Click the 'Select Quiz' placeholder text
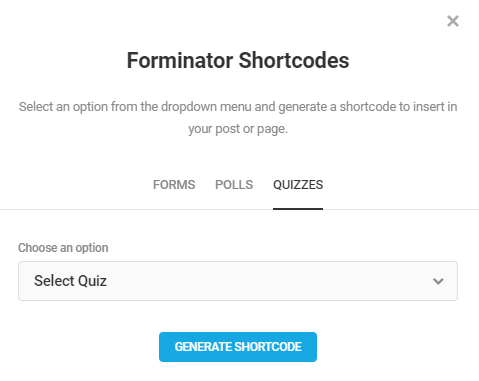This screenshot has width=479, height=381. click(70, 281)
